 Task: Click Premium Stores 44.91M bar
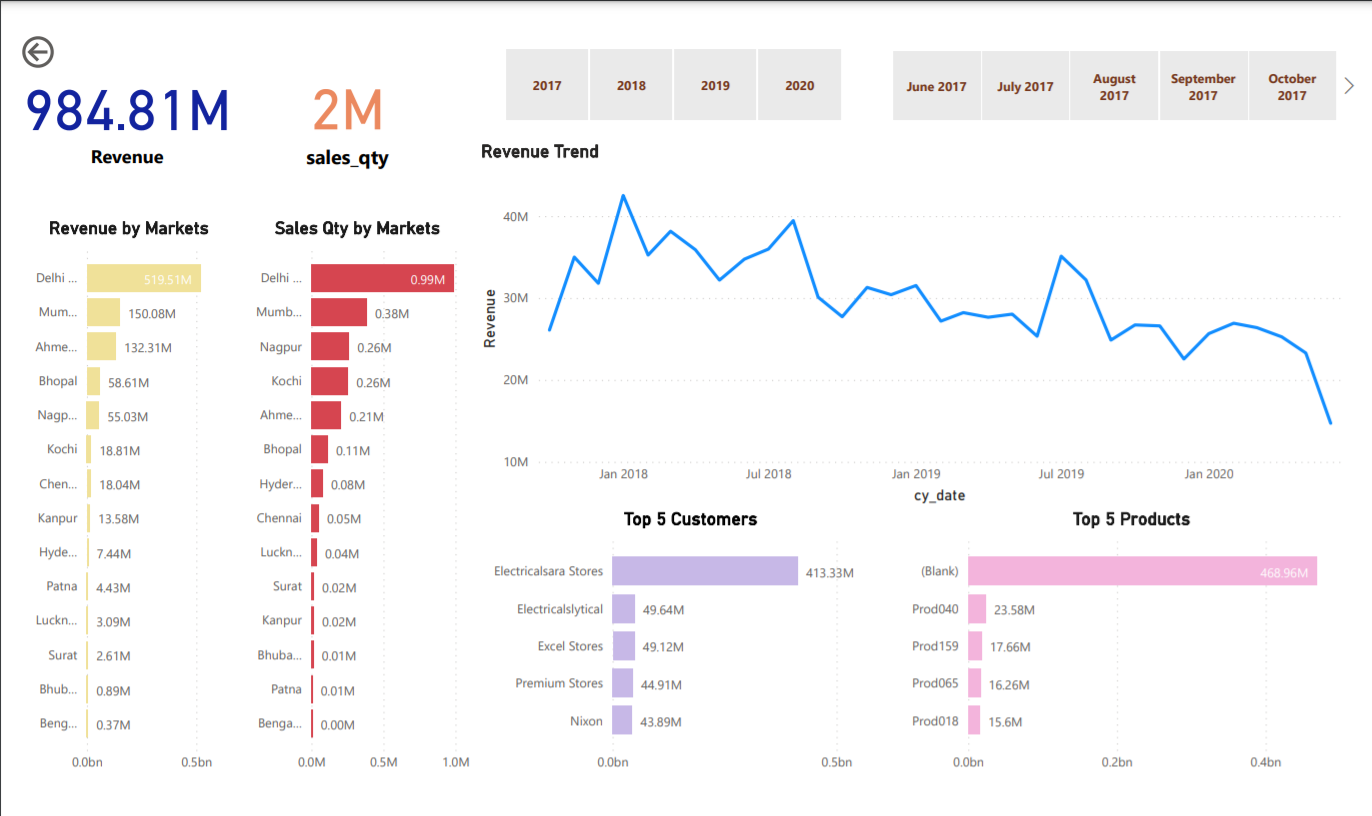pyautogui.click(x=622, y=683)
